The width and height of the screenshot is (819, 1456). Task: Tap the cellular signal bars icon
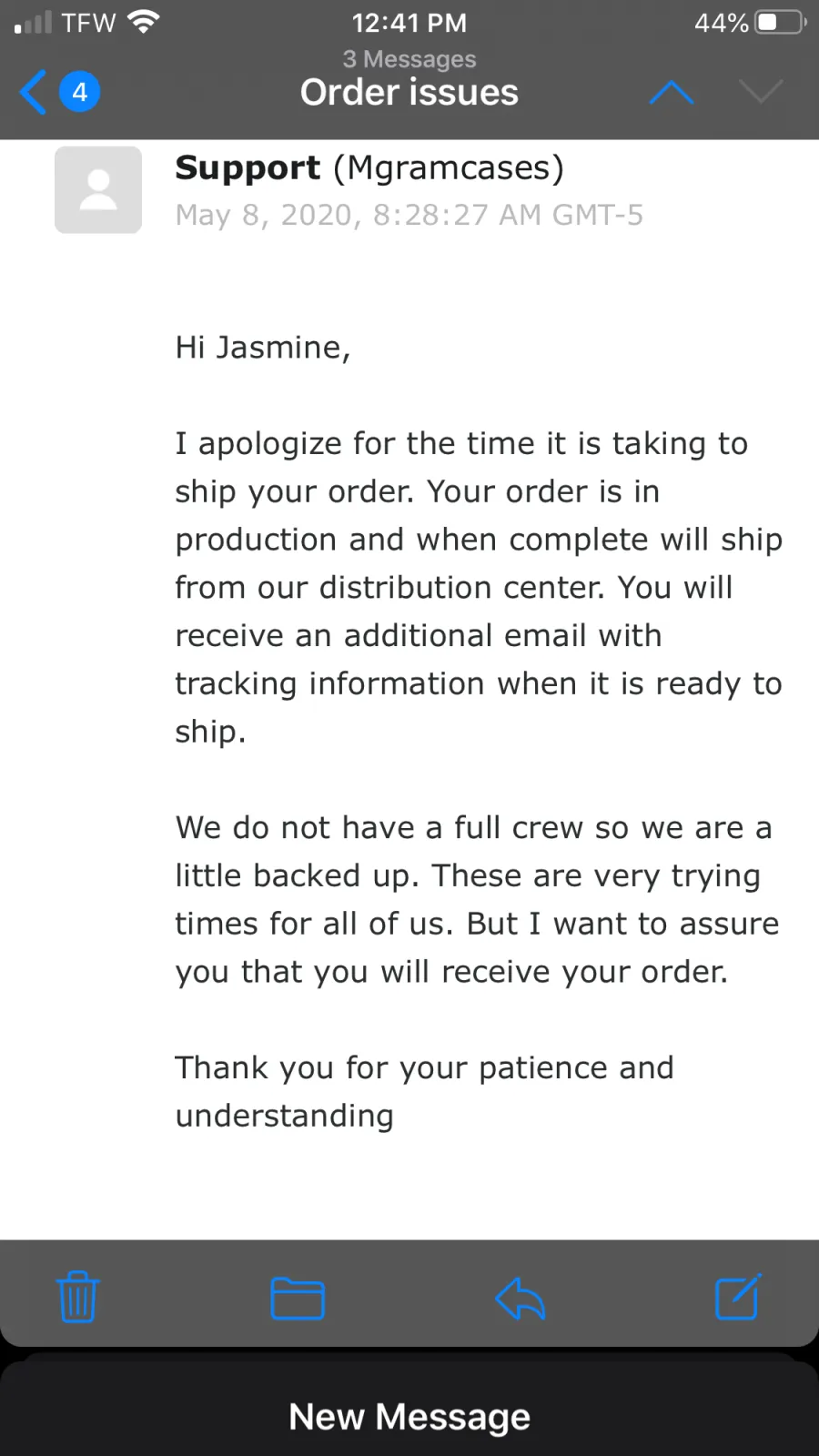pyautogui.click(x=34, y=23)
